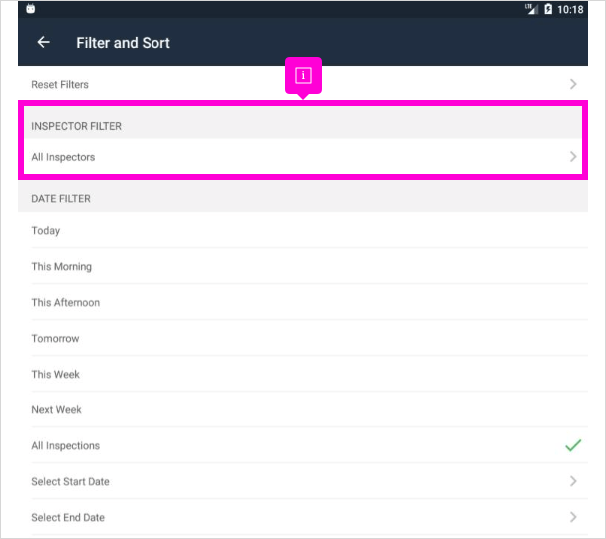
Task: Choose Next Week filter option
Action: (303, 409)
